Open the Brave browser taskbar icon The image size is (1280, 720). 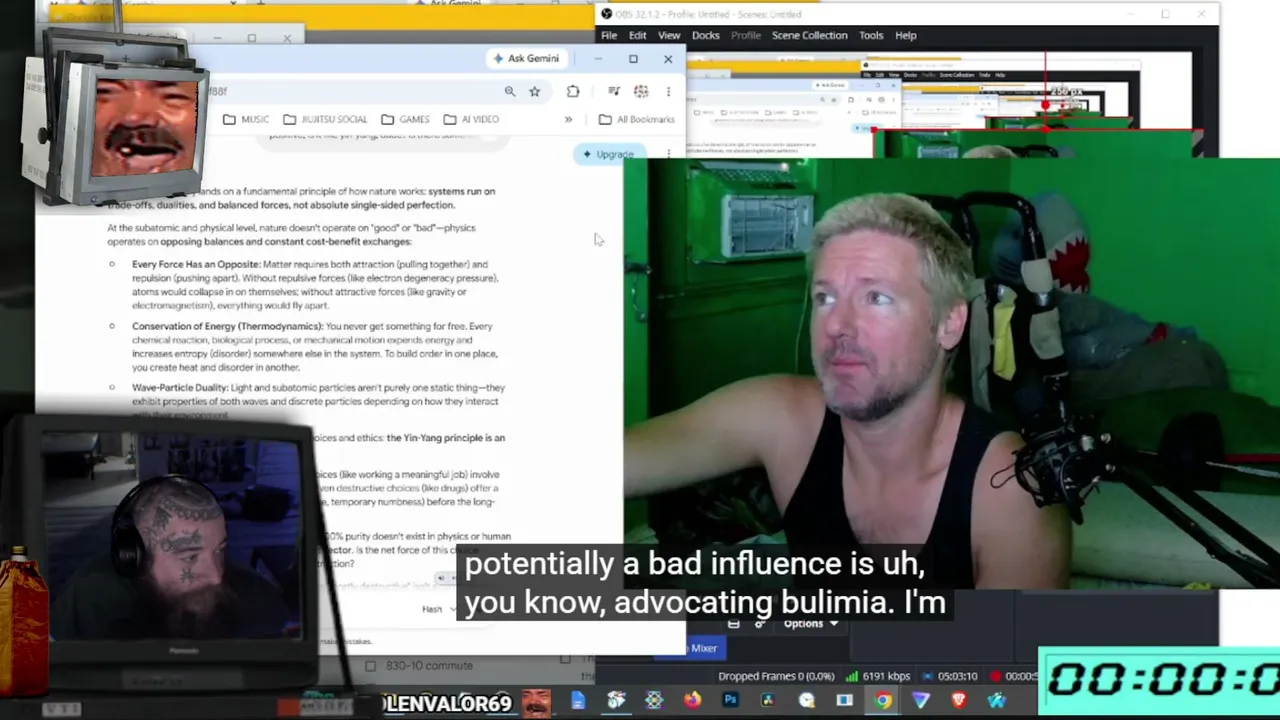[x=959, y=701]
